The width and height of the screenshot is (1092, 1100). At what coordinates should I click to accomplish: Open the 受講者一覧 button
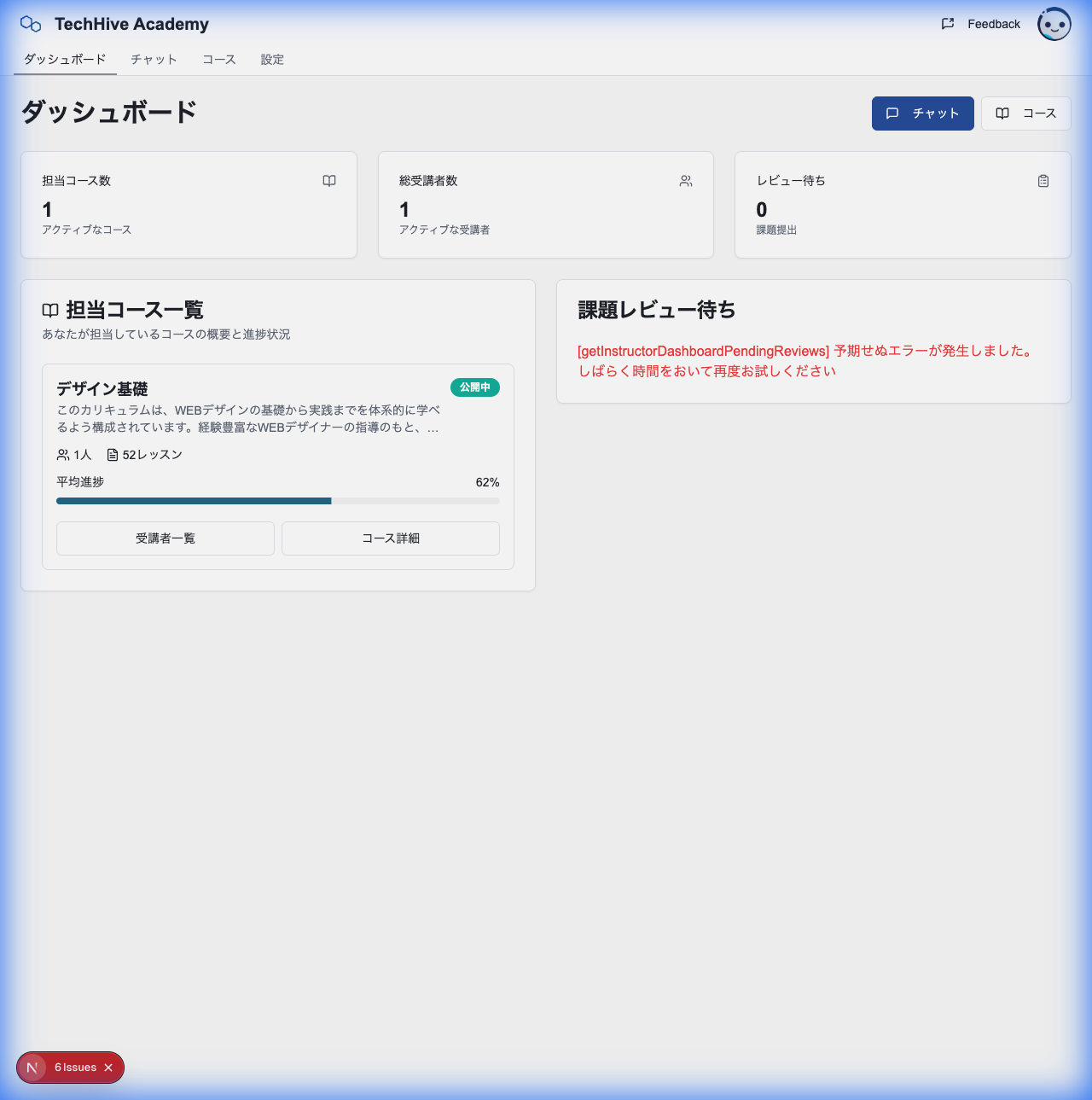[166, 538]
